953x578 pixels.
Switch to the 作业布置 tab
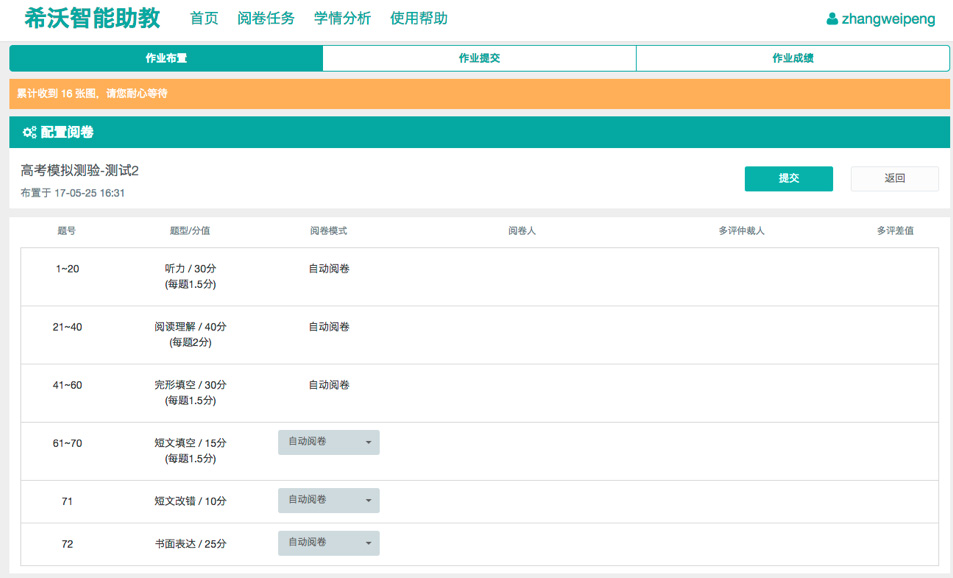tap(166, 58)
